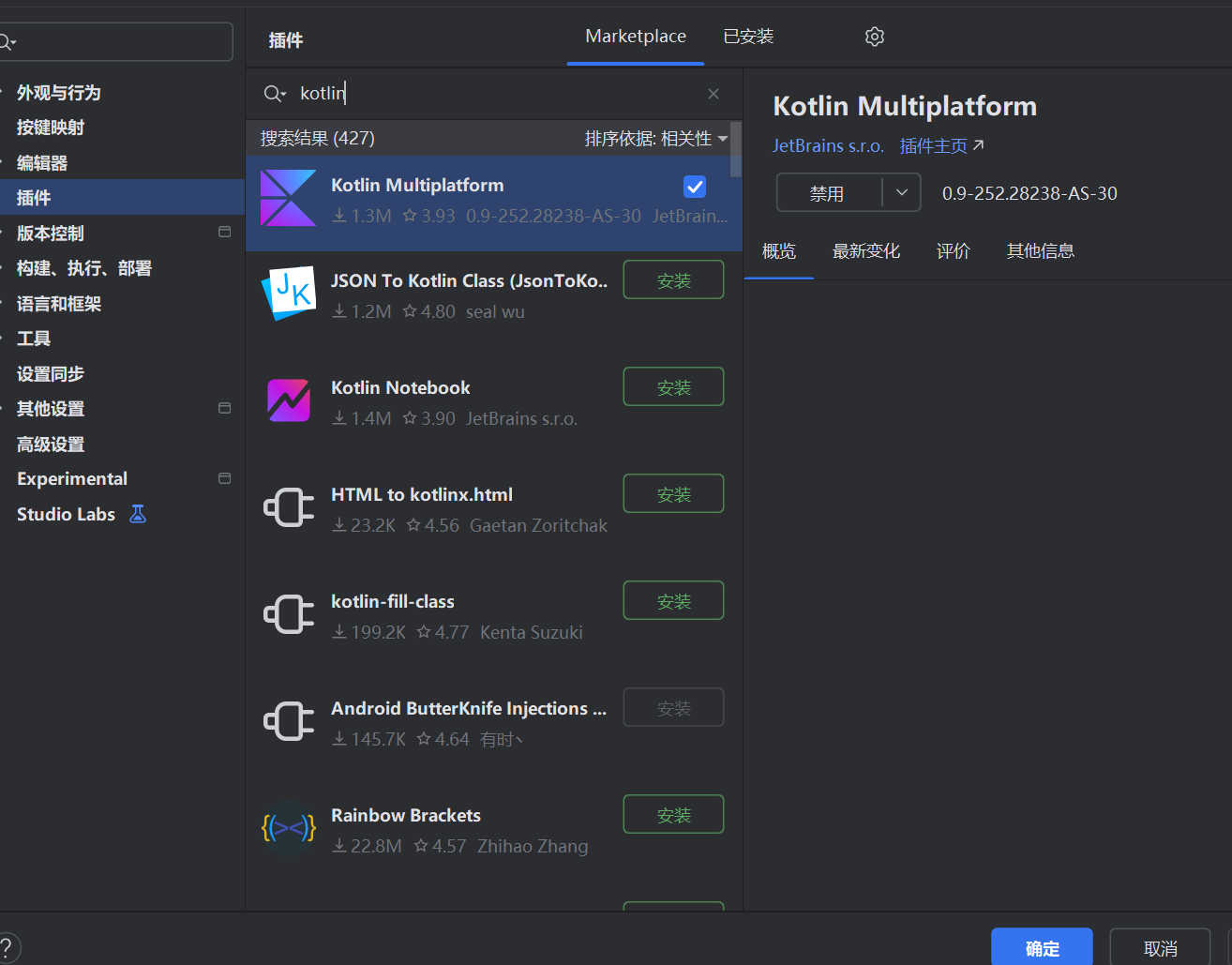Select the Kotlin Multiplatform result title

click(417, 185)
